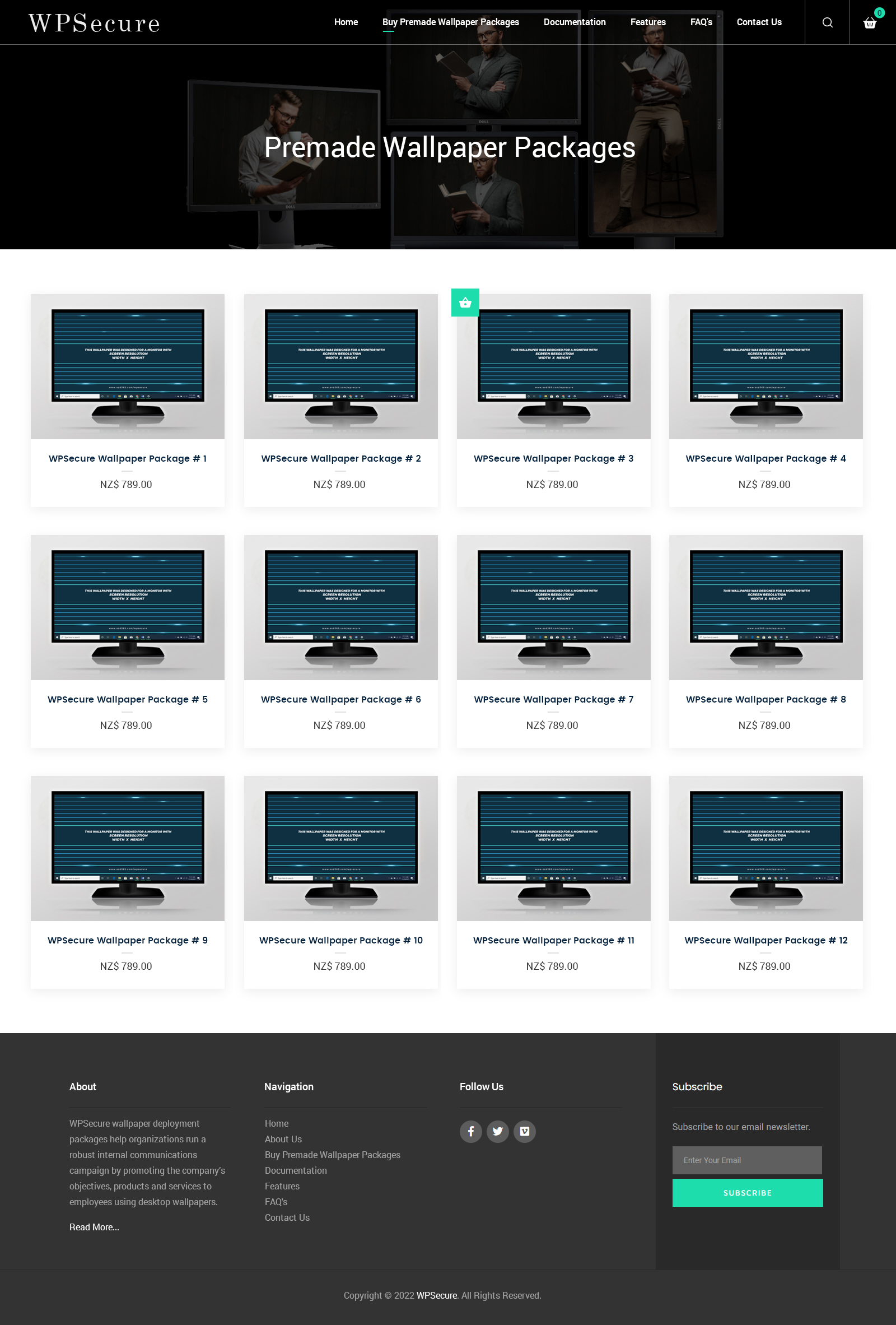Open Package # 10 monitor thumbnail

click(x=341, y=848)
